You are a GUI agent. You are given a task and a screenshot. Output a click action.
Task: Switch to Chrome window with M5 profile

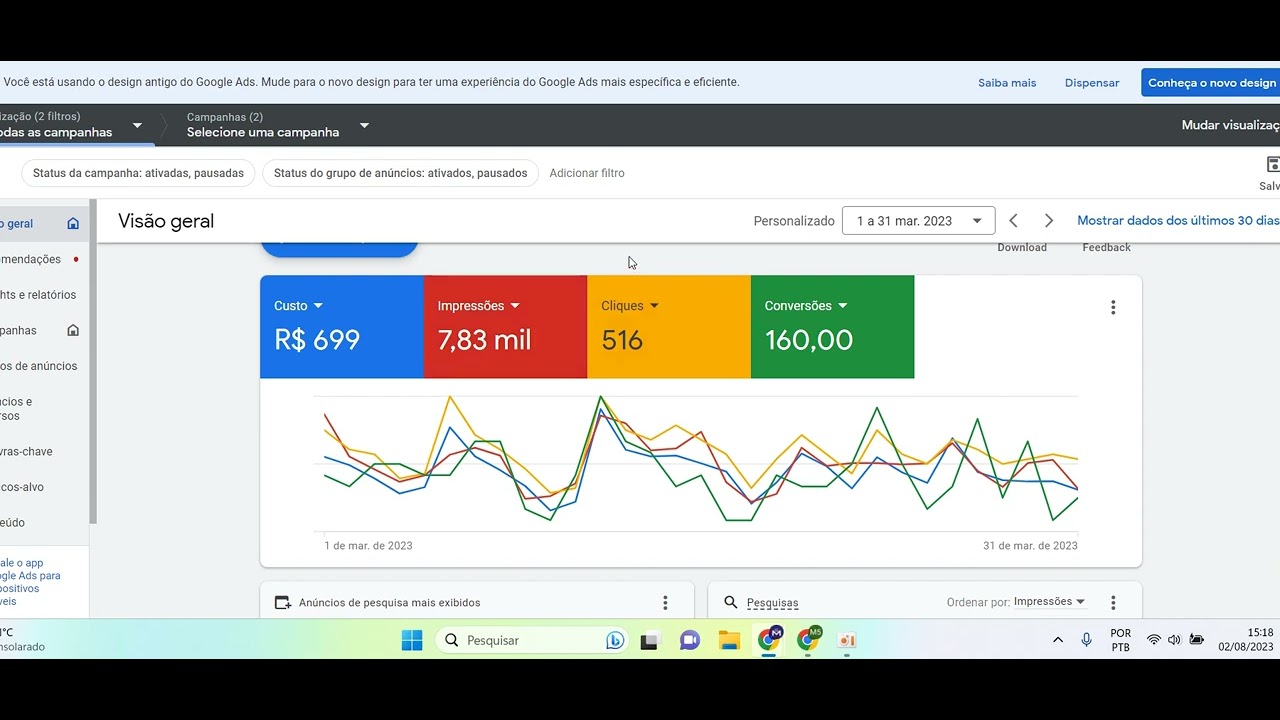(808, 639)
